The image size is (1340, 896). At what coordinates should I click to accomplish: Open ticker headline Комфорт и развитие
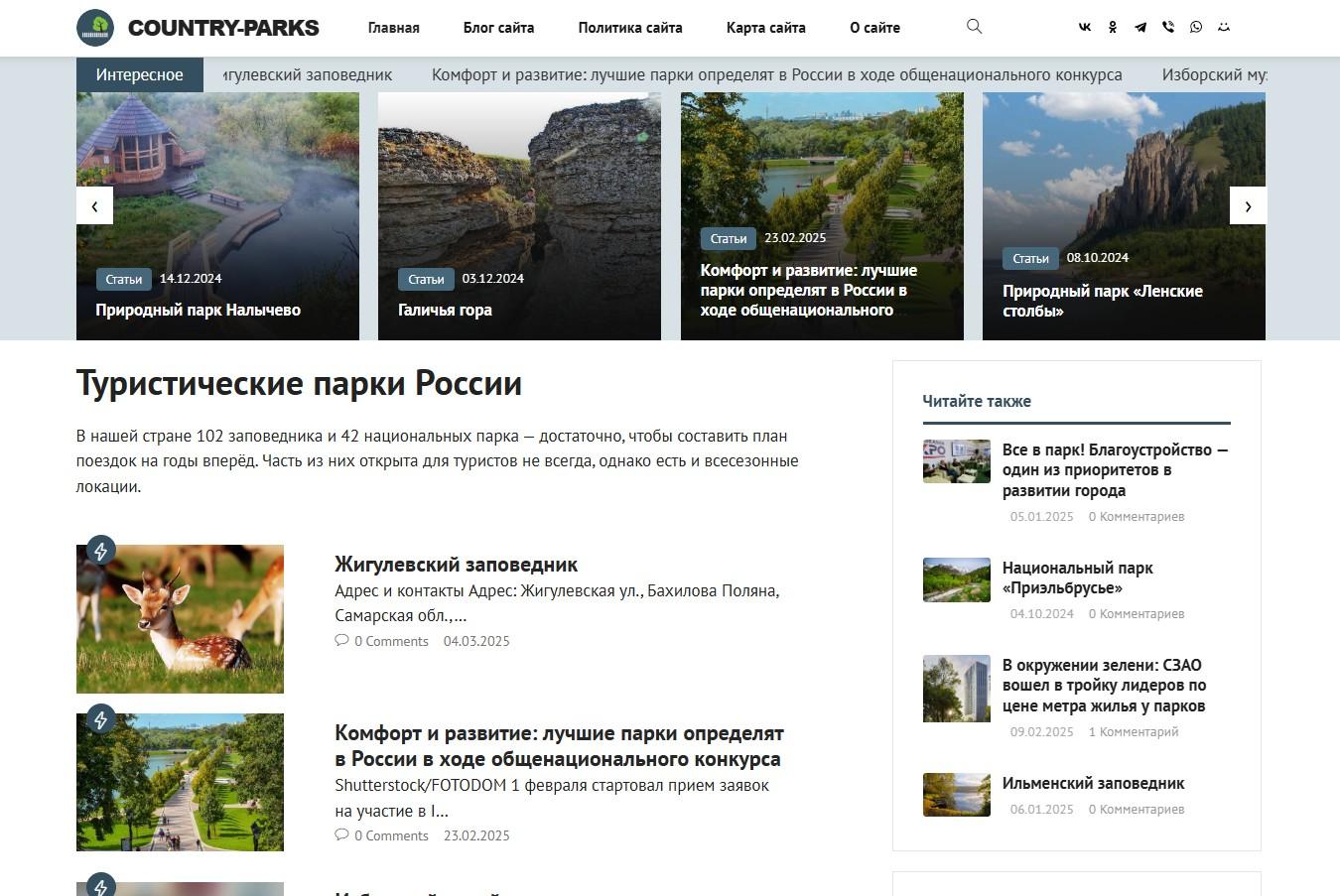(x=777, y=74)
